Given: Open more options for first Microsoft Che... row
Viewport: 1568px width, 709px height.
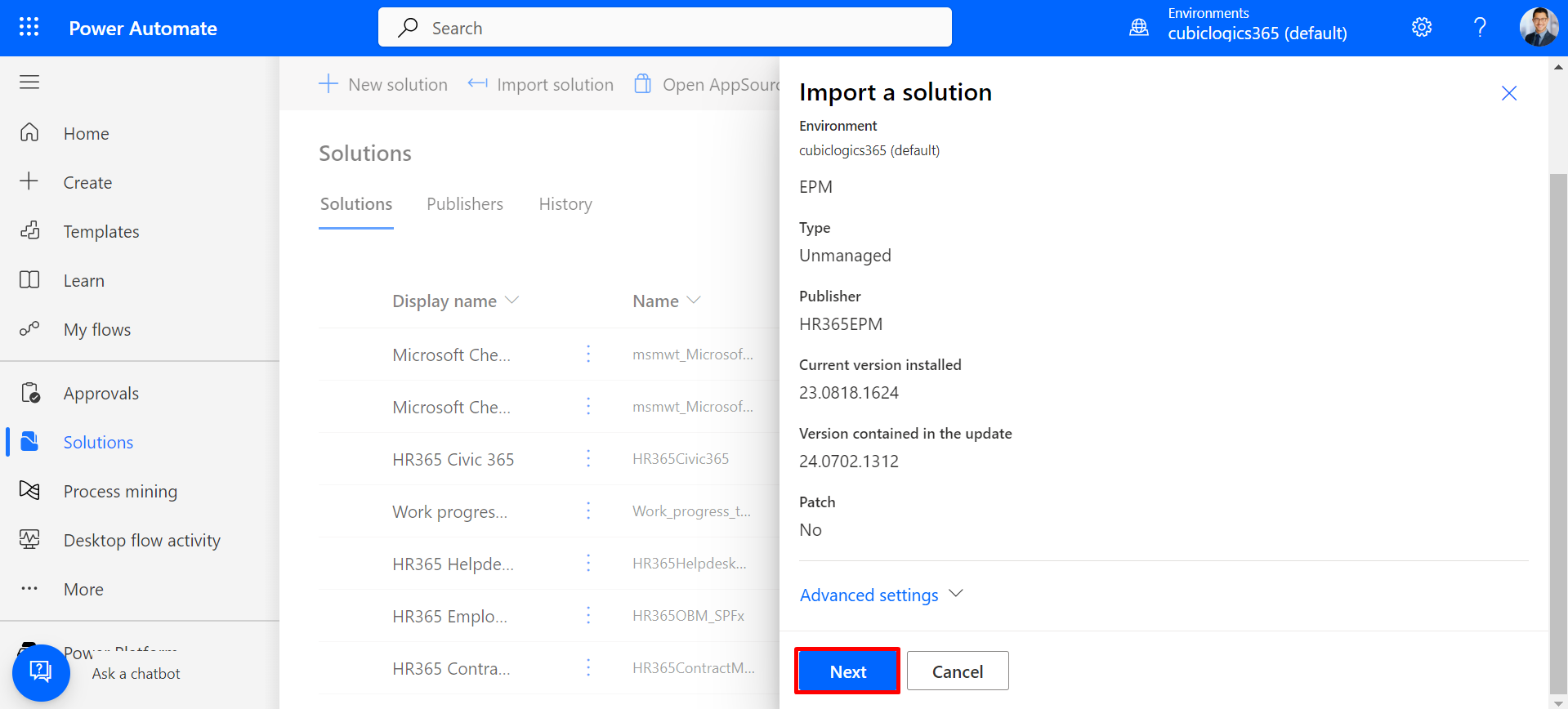Looking at the screenshot, I should (588, 354).
